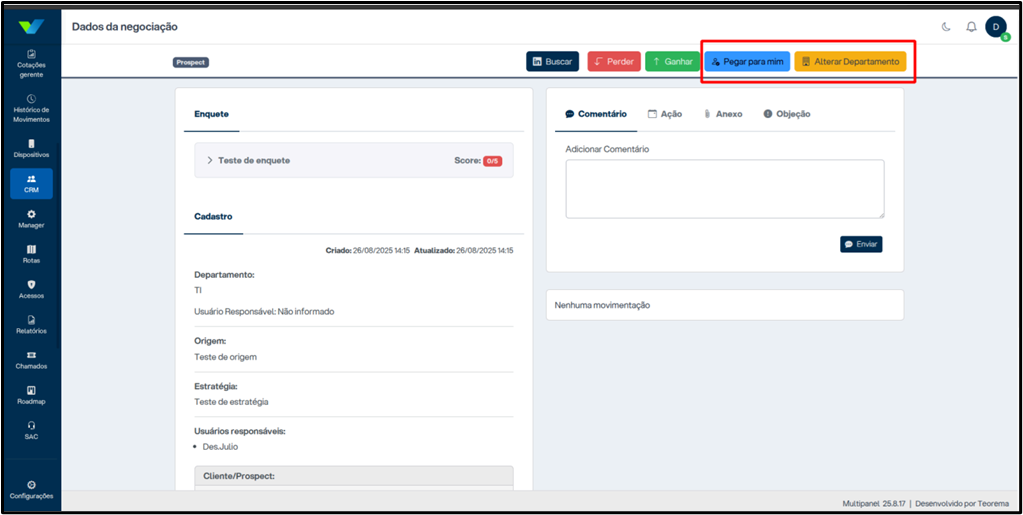Click the Pegar para mim button
This screenshot has height=515, width=1023.
click(748, 61)
